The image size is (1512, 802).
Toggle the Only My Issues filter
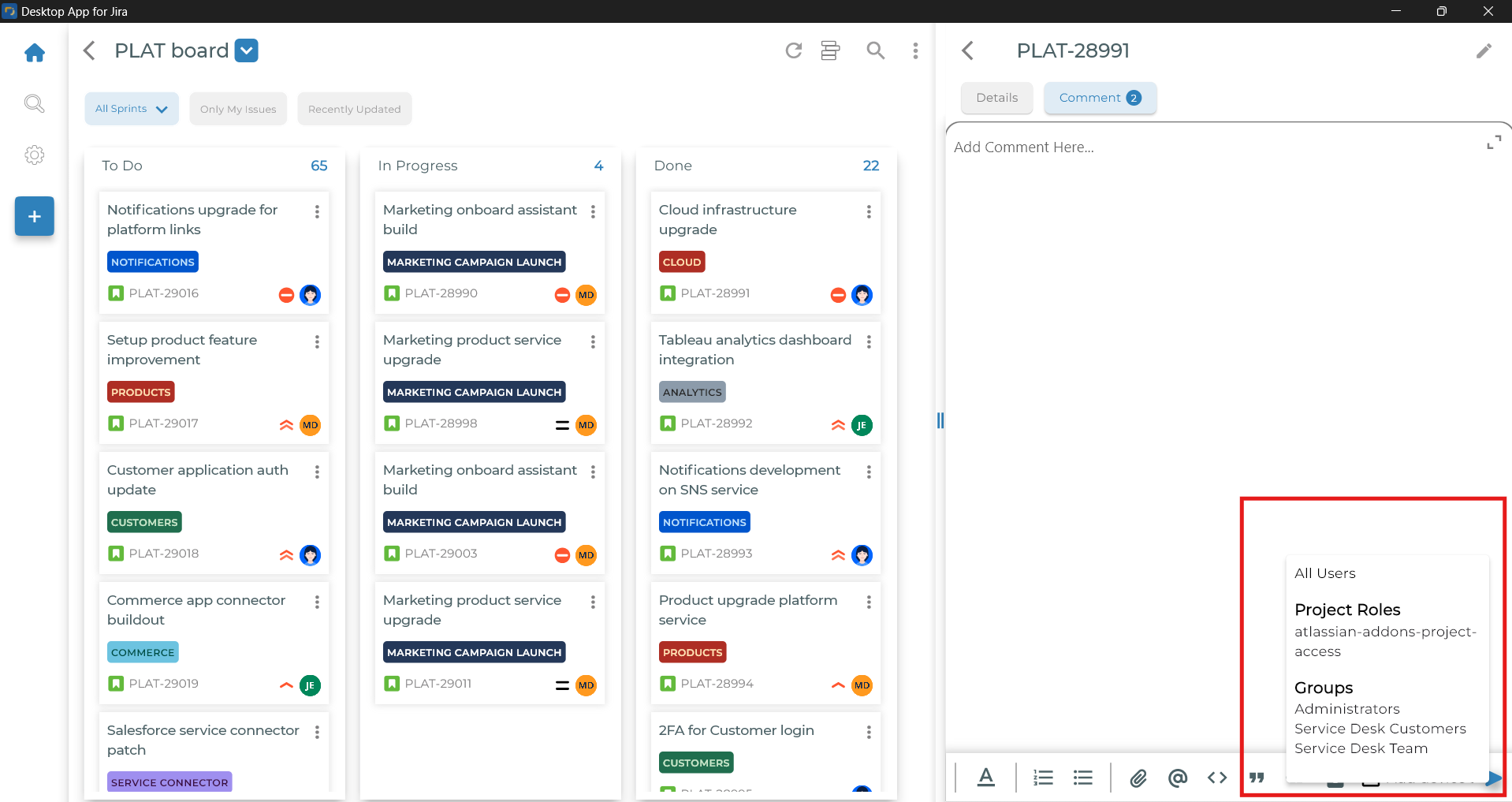238,109
